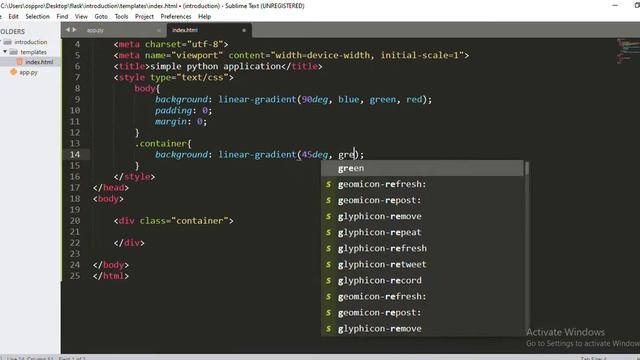This screenshot has height=360, width=640.
Task: Open index.html from the sidebar
Action: [x=39, y=62]
